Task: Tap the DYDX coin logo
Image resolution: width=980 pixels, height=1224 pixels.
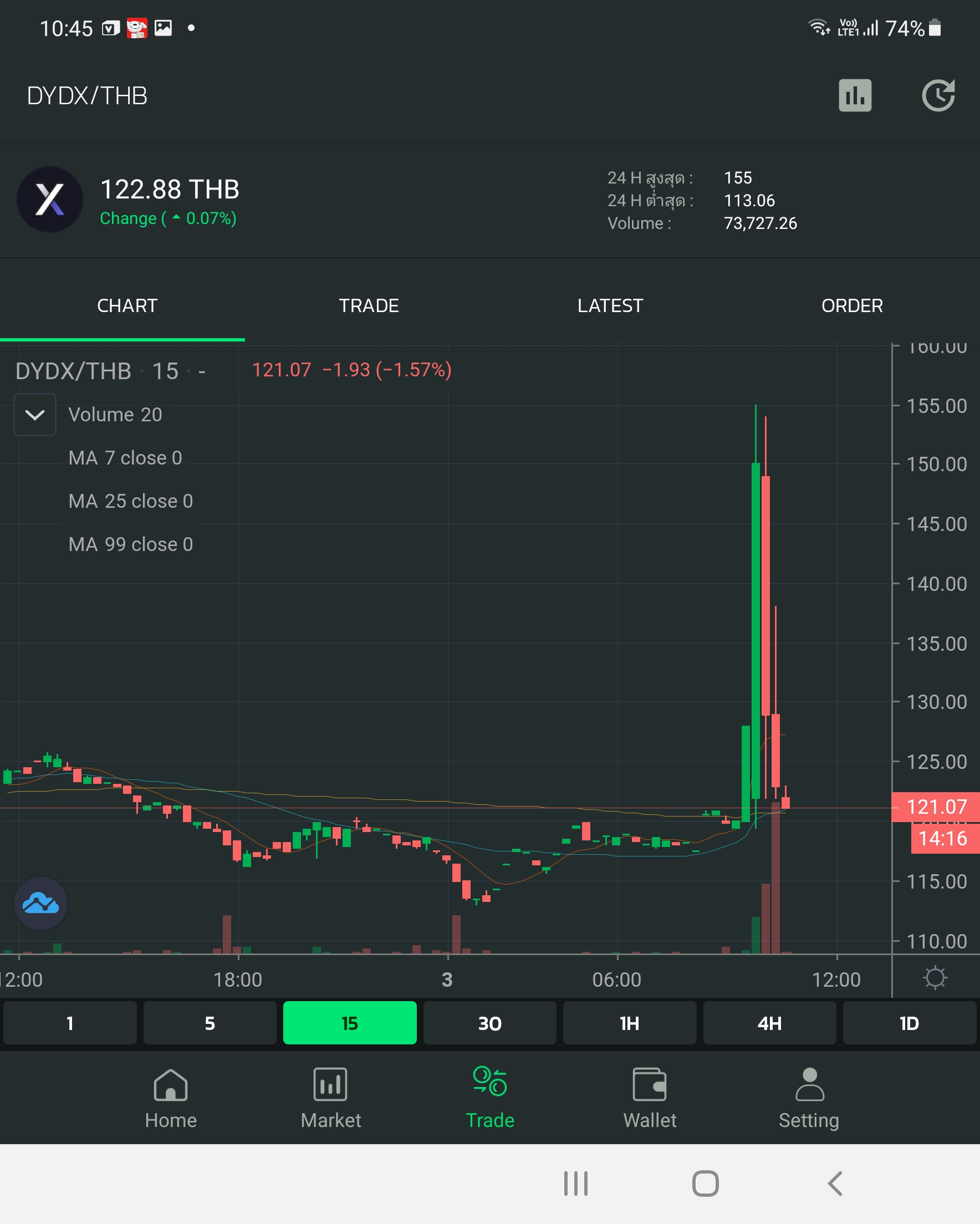Action: (x=50, y=199)
